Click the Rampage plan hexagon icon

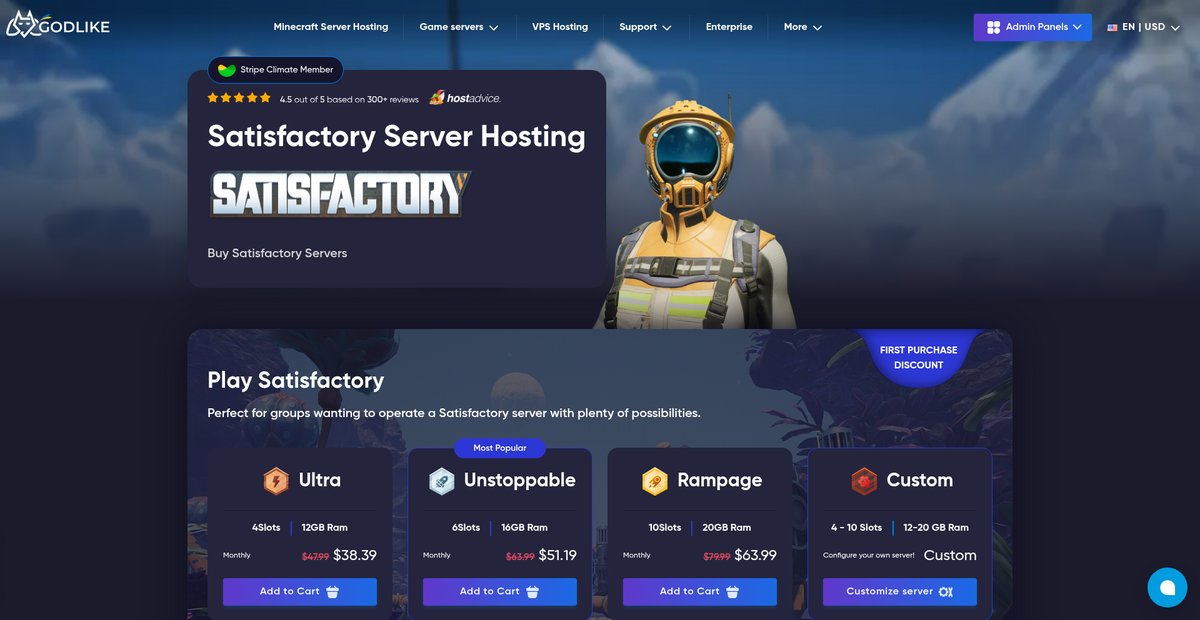click(655, 481)
